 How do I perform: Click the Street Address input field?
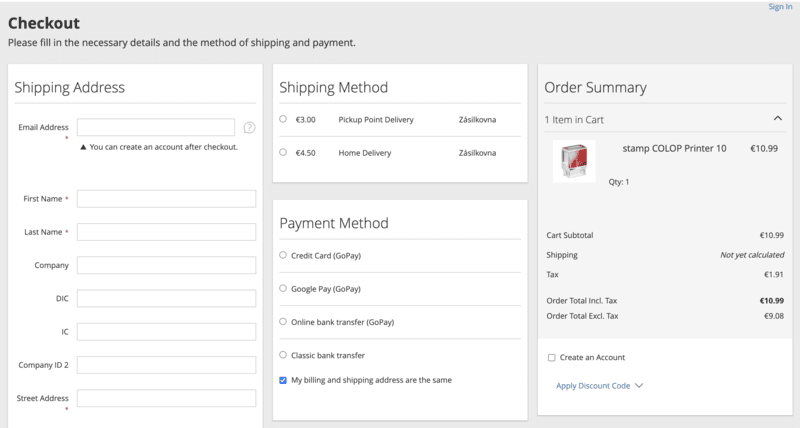click(166, 398)
